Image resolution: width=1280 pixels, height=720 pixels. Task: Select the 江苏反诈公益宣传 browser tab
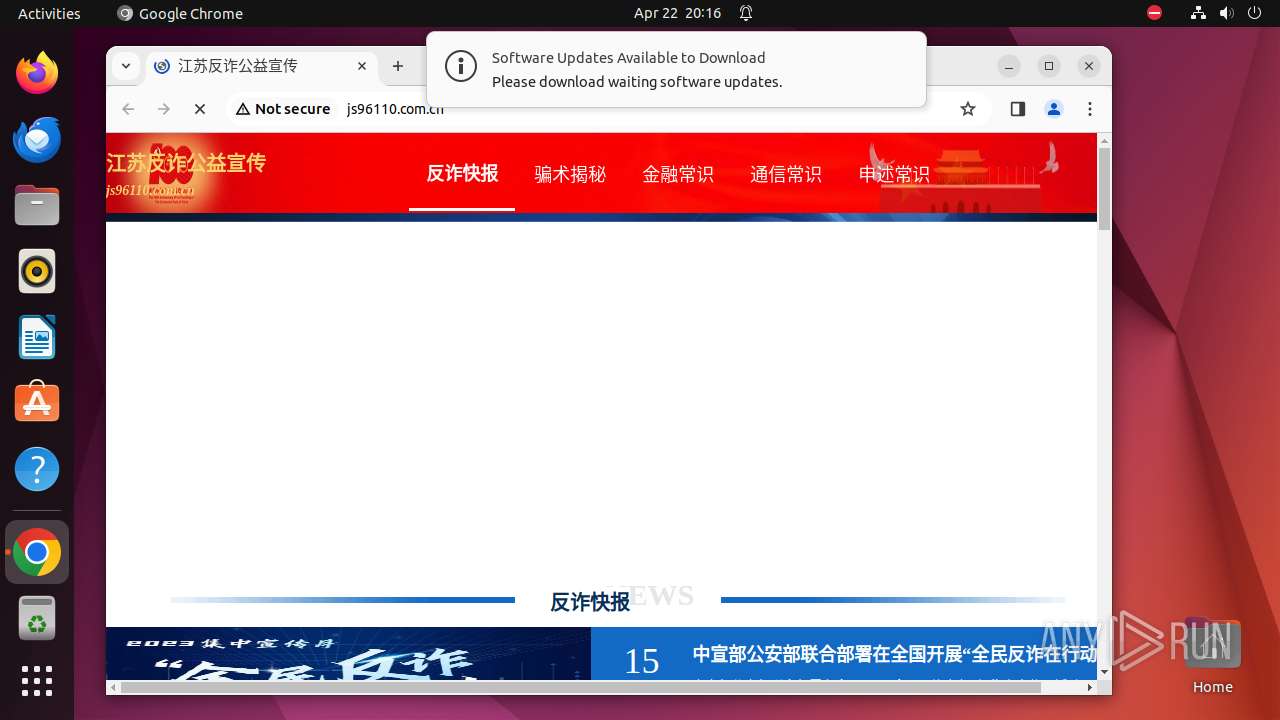[262, 66]
